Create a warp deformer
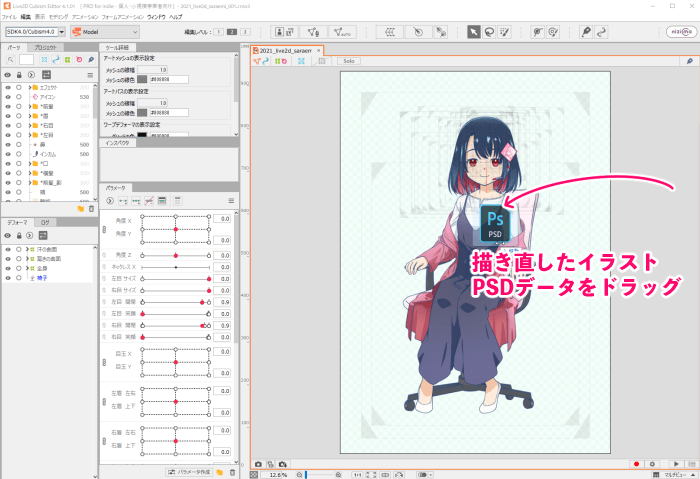This screenshot has height=479, width=700. [390, 32]
